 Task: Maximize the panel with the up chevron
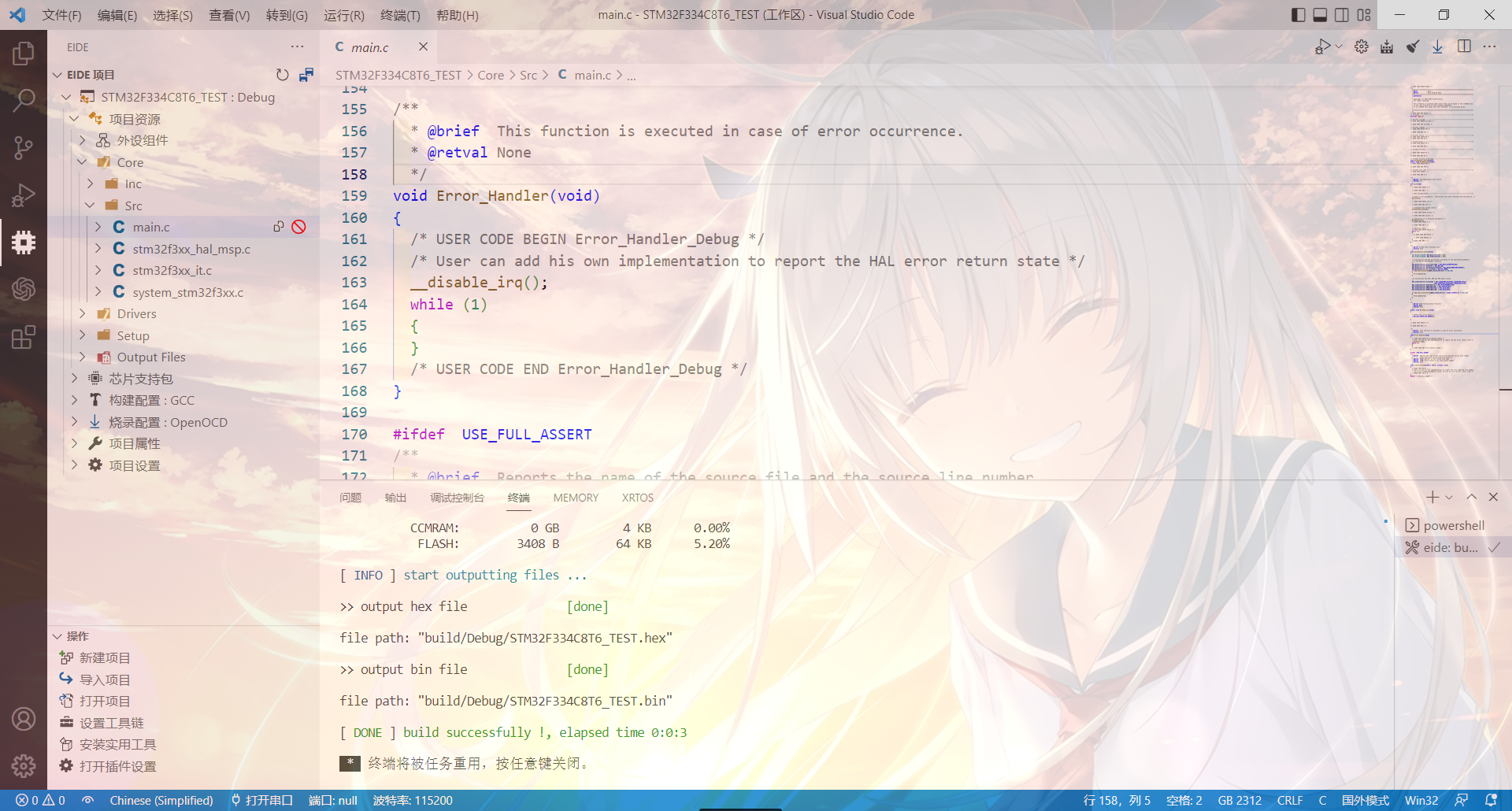[1472, 497]
